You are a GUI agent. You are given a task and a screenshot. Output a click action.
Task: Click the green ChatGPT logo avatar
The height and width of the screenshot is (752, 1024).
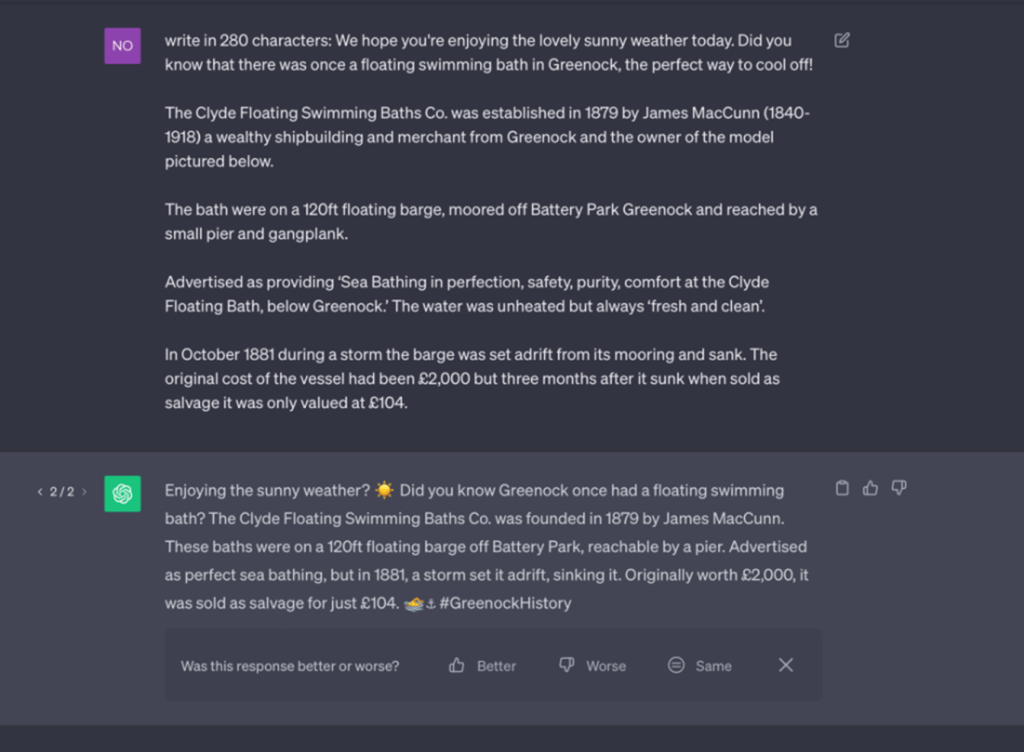click(122, 494)
